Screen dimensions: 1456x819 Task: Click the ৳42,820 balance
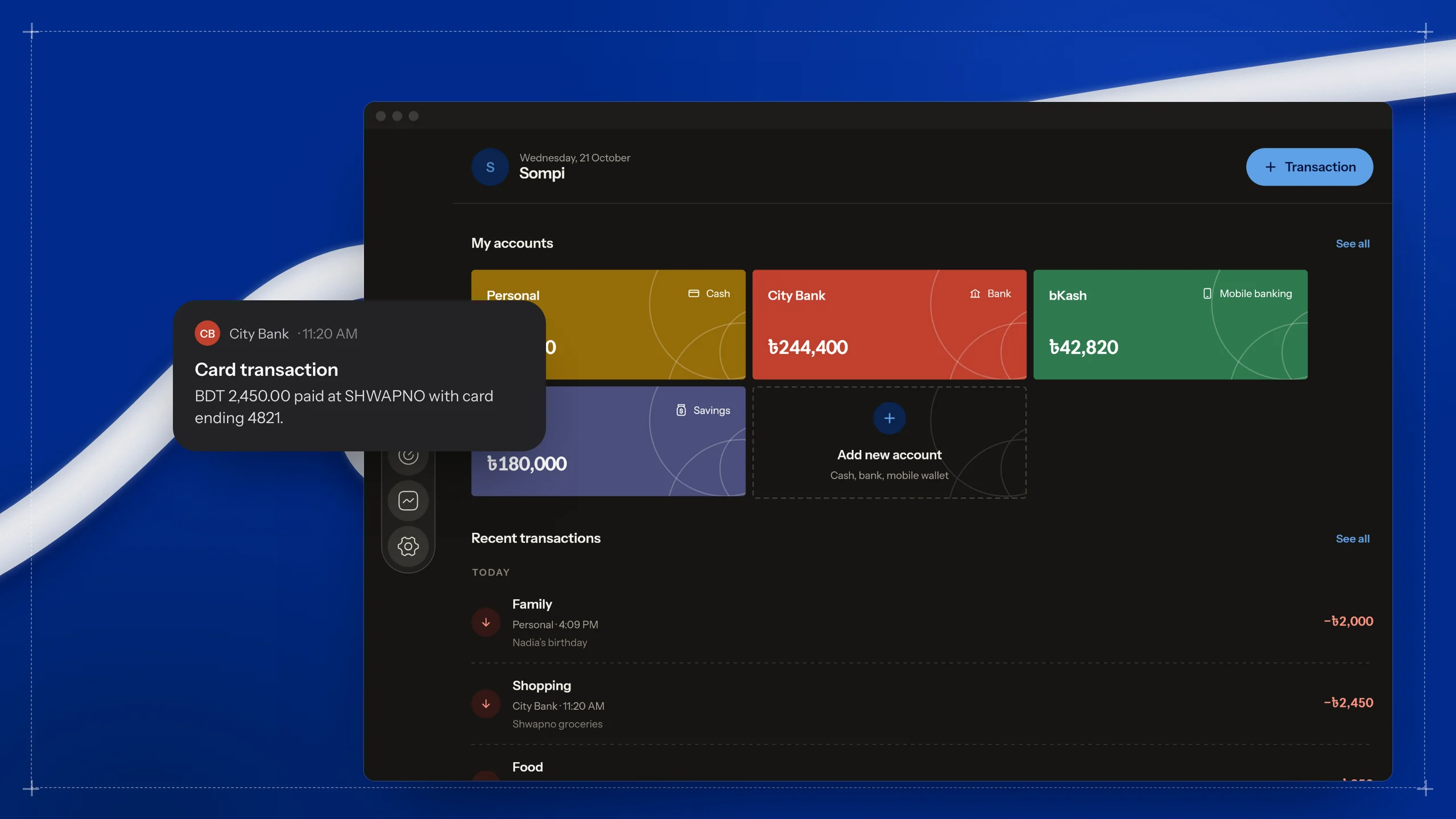click(x=1083, y=347)
